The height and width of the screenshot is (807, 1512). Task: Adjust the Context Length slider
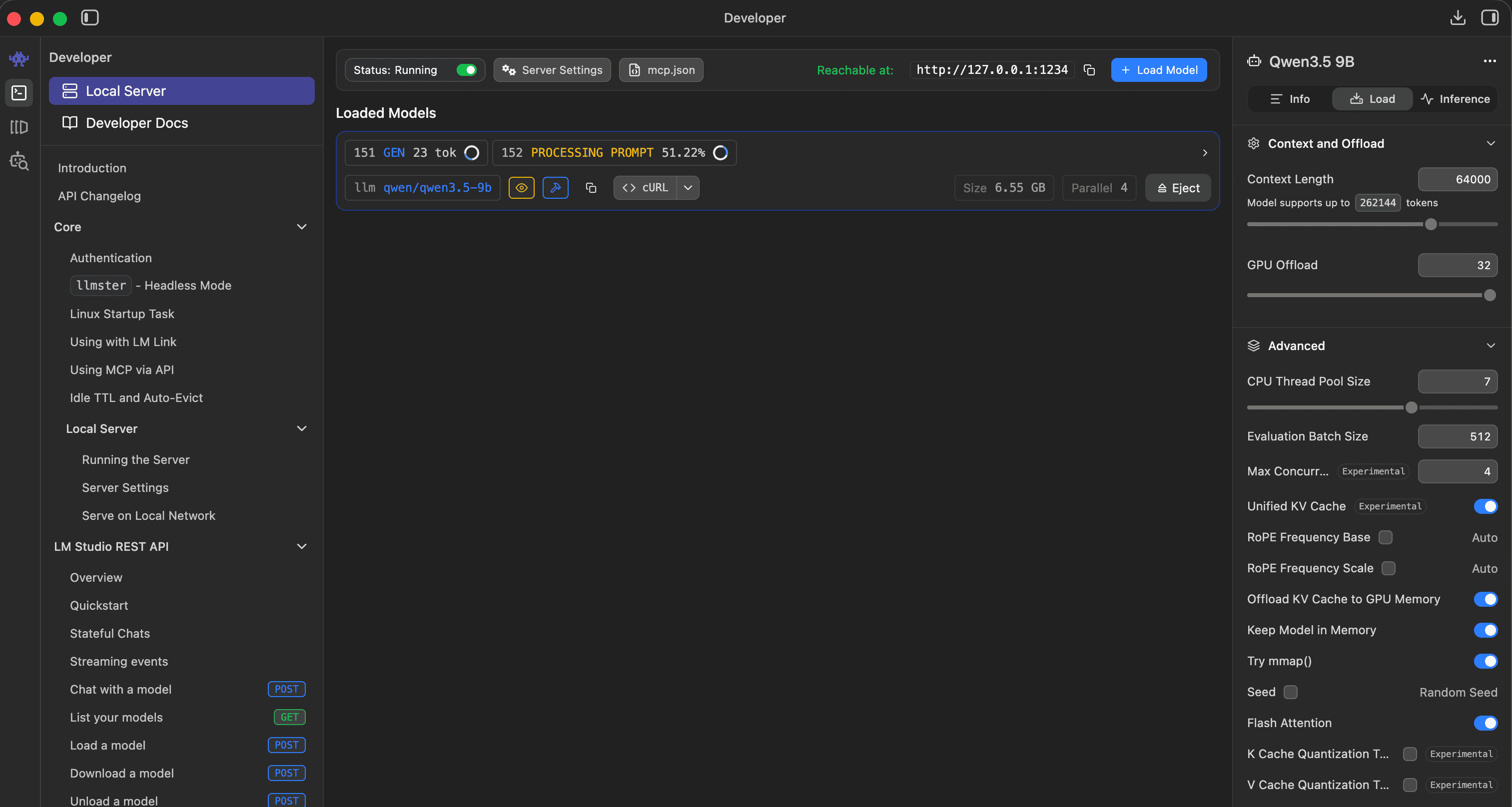click(1431, 225)
